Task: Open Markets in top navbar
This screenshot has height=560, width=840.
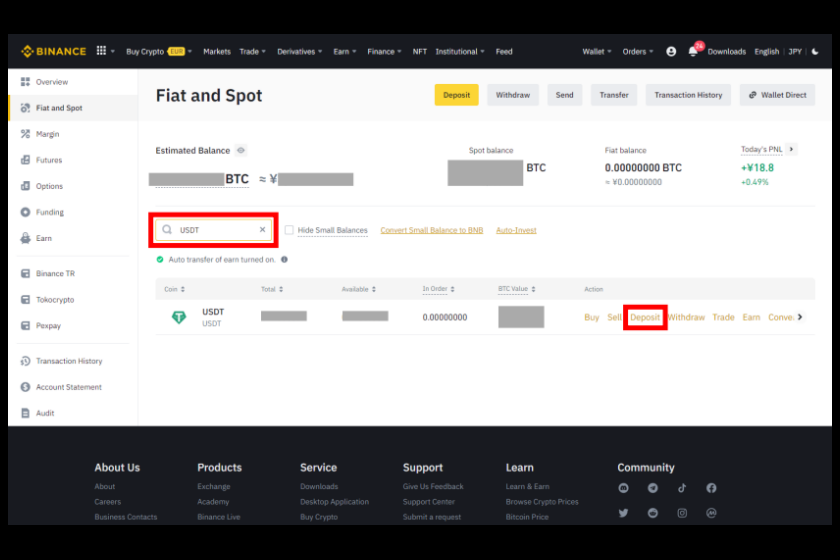Action: pos(217,51)
